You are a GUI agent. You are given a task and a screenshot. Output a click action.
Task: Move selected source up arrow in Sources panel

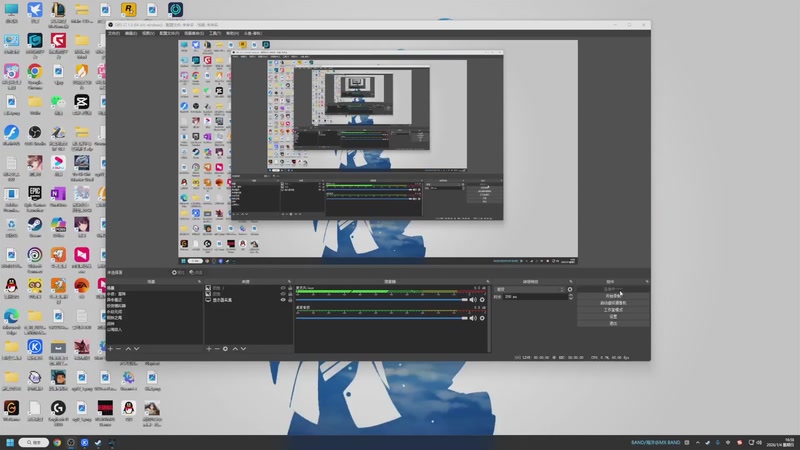[235, 348]
